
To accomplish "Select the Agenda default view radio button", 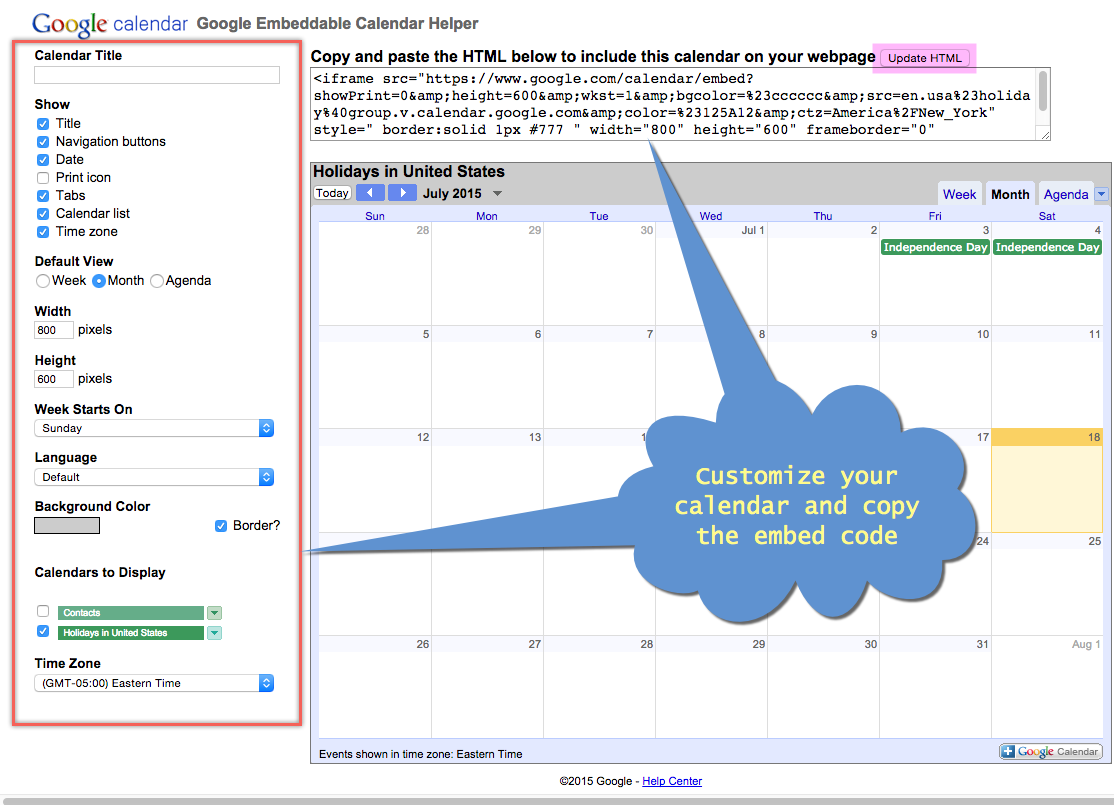I will pos(157,281).
